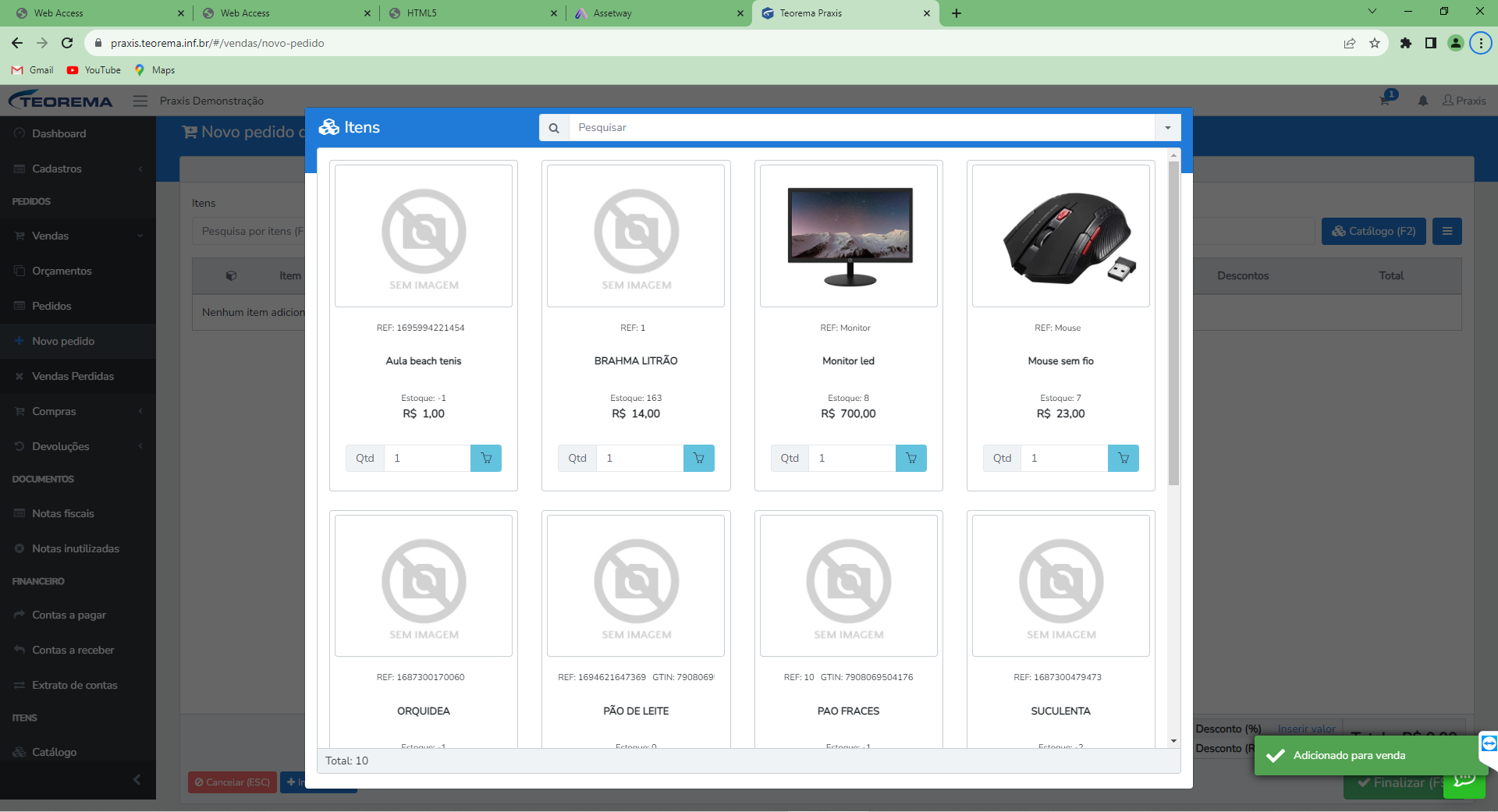
Task: Add Mouse sem fio to cart
Action: click(1123, 458)
